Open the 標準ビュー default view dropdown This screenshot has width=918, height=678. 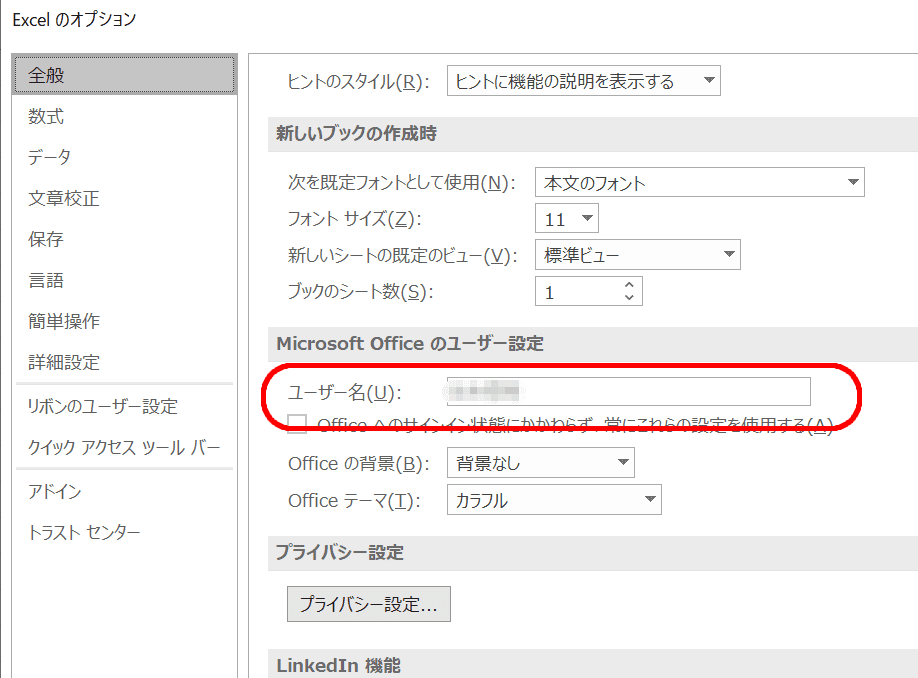638,254
